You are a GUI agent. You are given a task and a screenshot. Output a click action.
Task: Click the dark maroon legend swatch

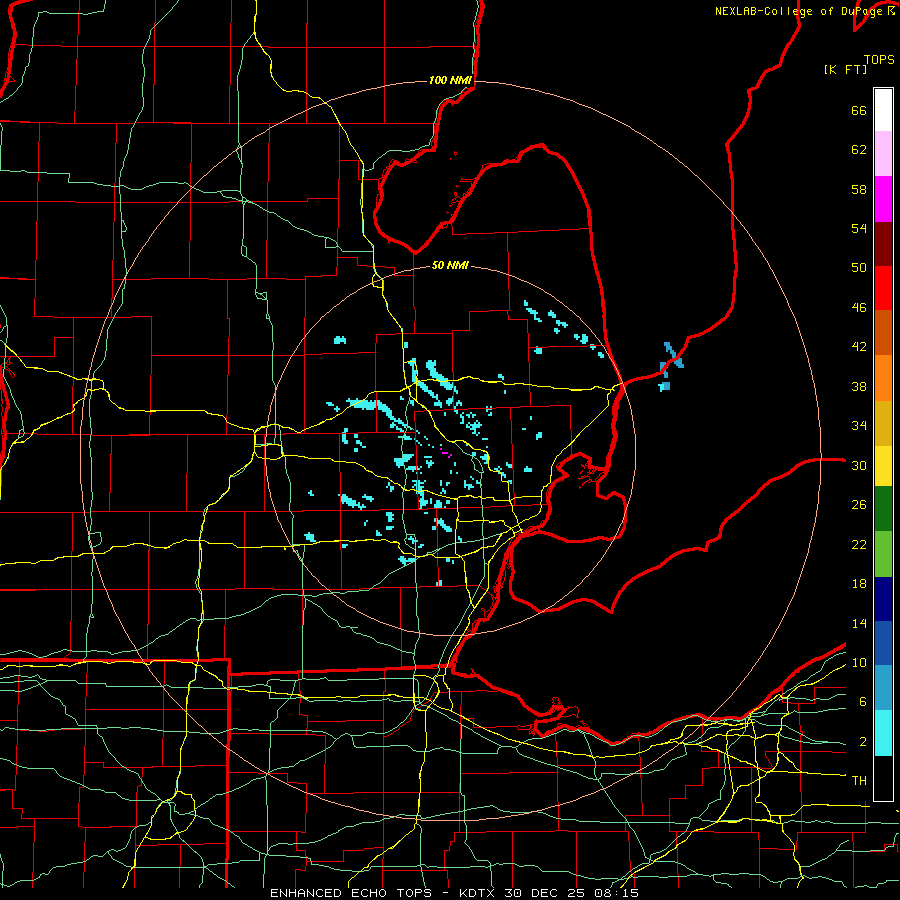coord(883,244)
